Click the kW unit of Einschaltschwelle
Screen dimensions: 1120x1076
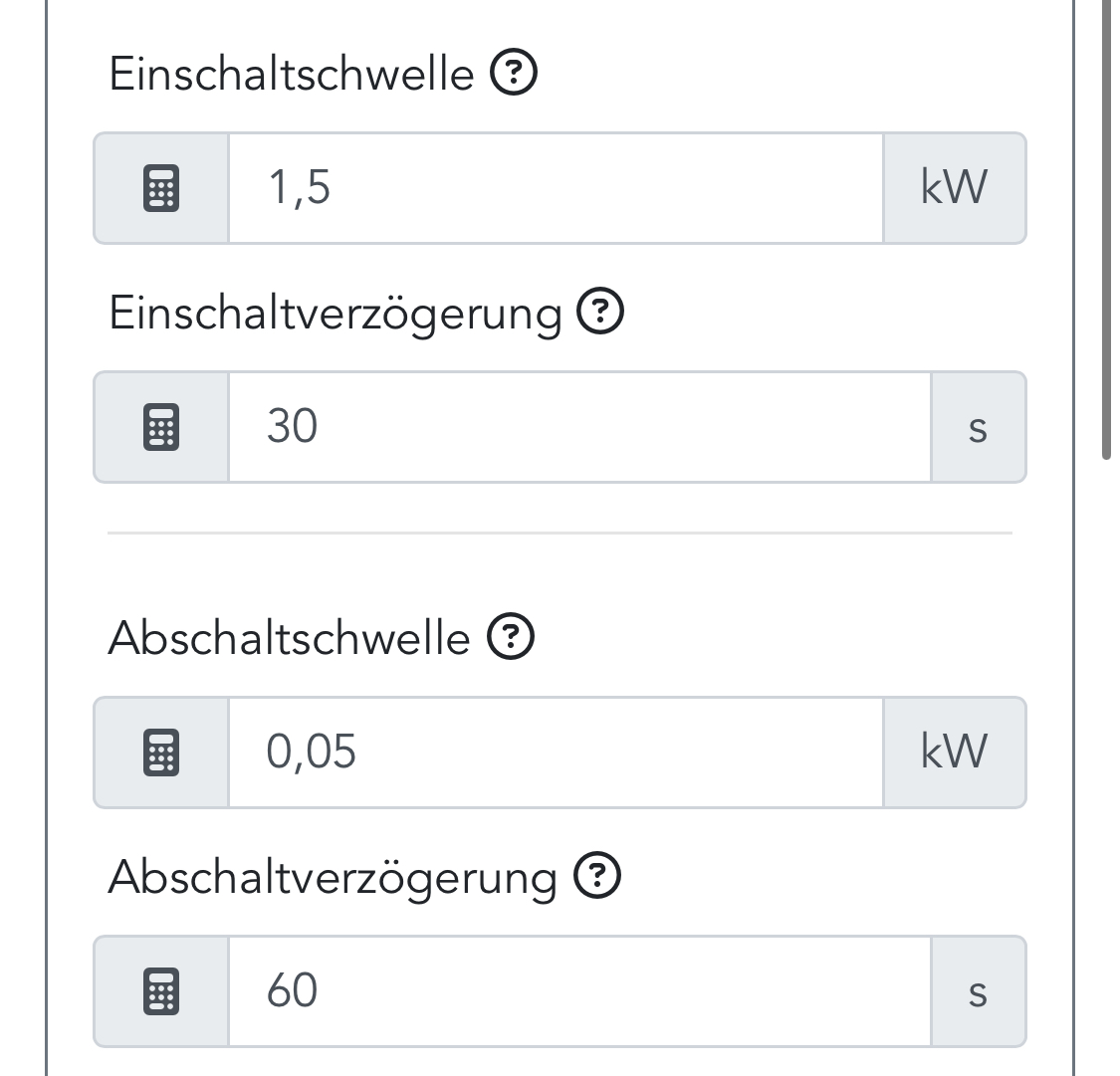(x=954, y=188)
